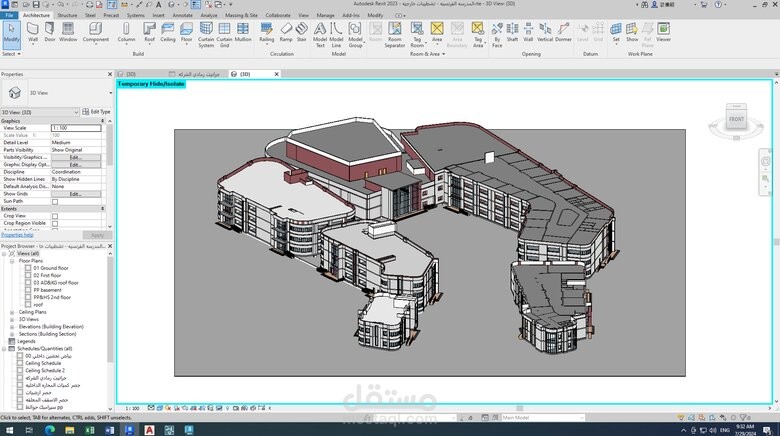Screen dimensions: 780x436
Task: Collapse the Schedules/Quantities (all) node
Action: (x=4, y=349)
